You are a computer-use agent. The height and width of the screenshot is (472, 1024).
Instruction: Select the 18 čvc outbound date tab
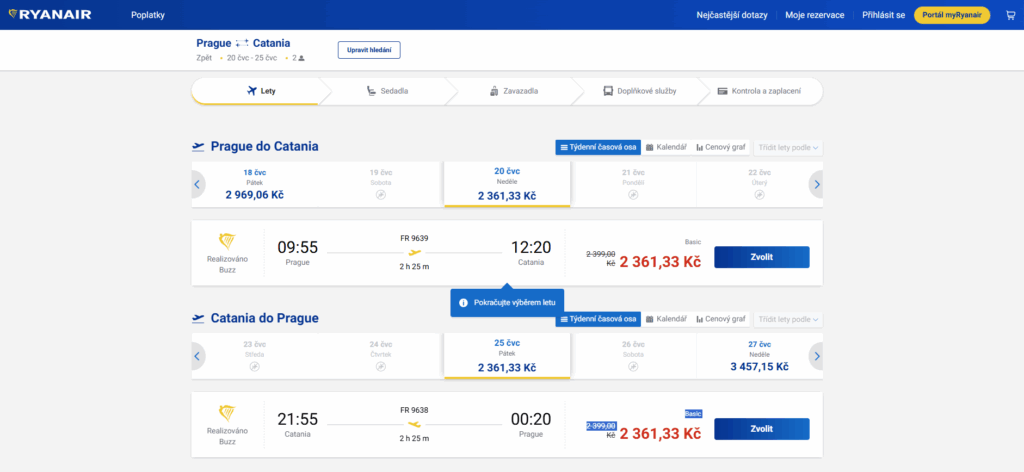pyautogui.click(x=255, y=185)
